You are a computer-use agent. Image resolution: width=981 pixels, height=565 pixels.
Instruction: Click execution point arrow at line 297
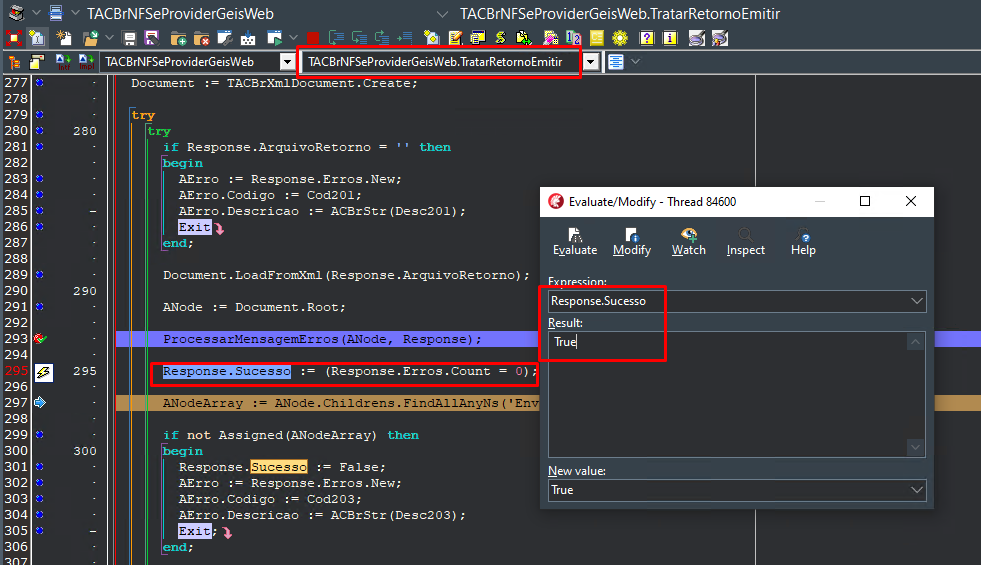point(40,402)
